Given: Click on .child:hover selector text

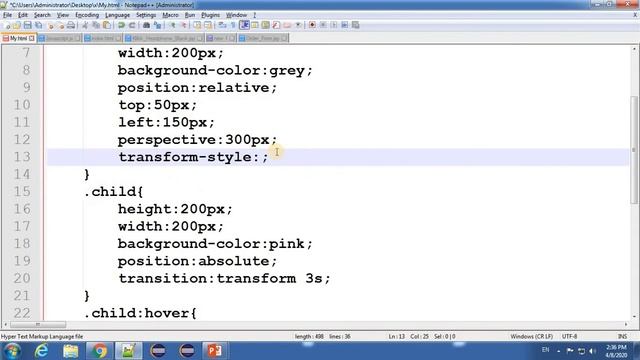Looking at the screenshot, I should [x=140, y=313].
